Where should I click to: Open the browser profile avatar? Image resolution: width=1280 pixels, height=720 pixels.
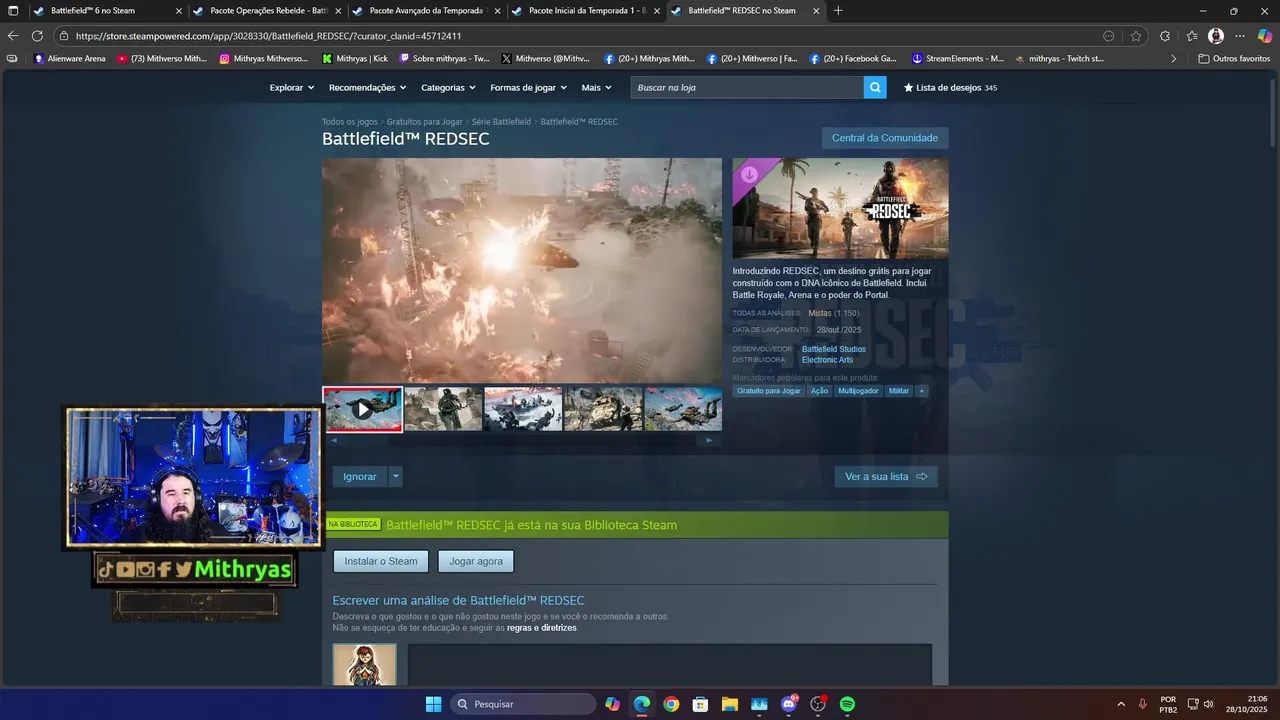click(x=1216, y=36)
